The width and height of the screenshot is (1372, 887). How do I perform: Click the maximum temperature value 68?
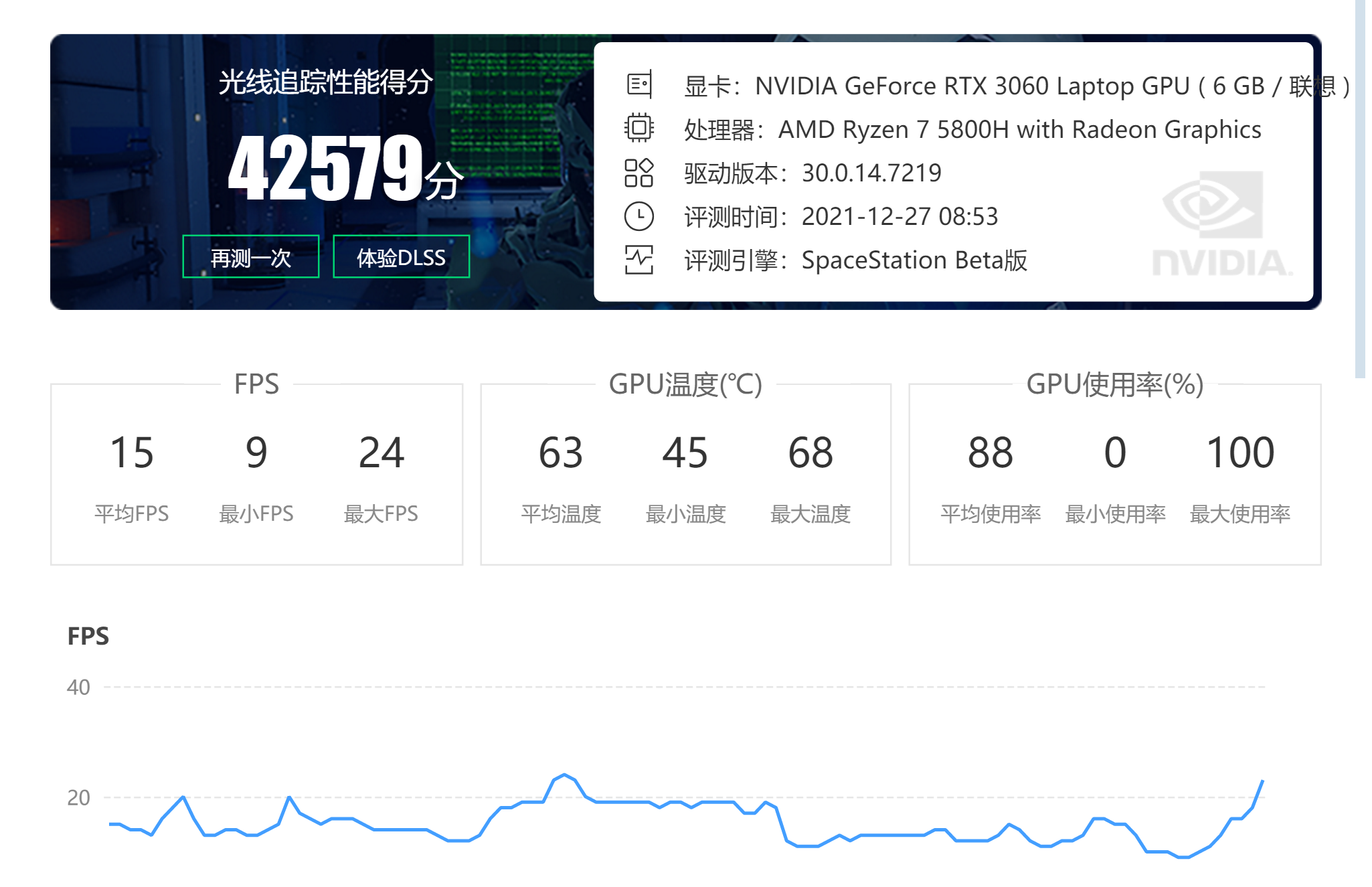pos(810,453)
